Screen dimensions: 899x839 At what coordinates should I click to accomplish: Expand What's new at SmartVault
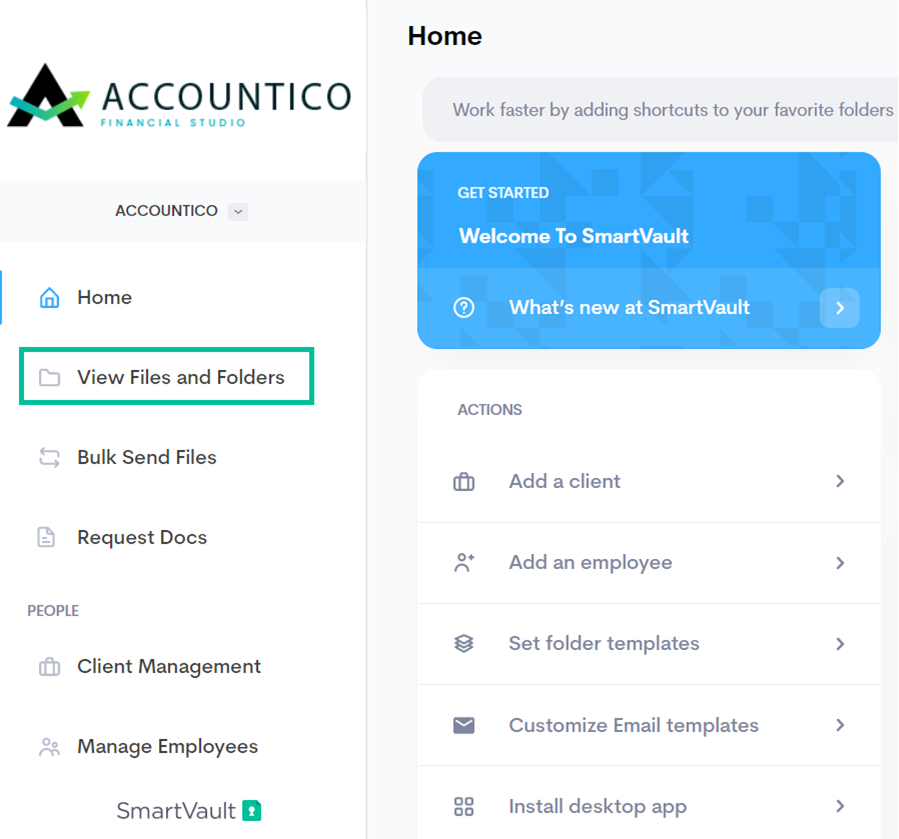click(x=839, y=308)
